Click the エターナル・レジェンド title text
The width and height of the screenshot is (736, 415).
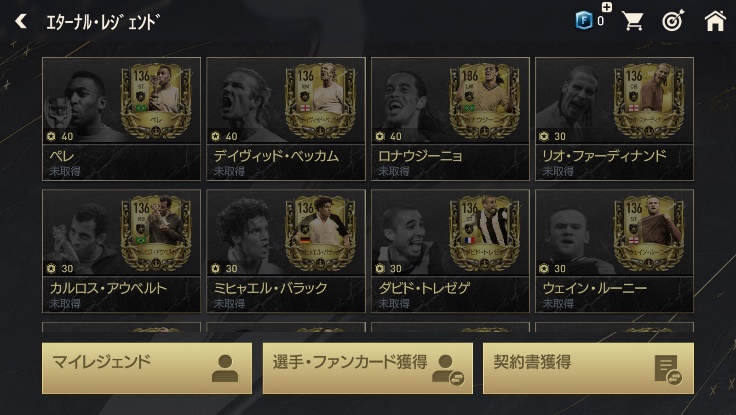(103, 22)
